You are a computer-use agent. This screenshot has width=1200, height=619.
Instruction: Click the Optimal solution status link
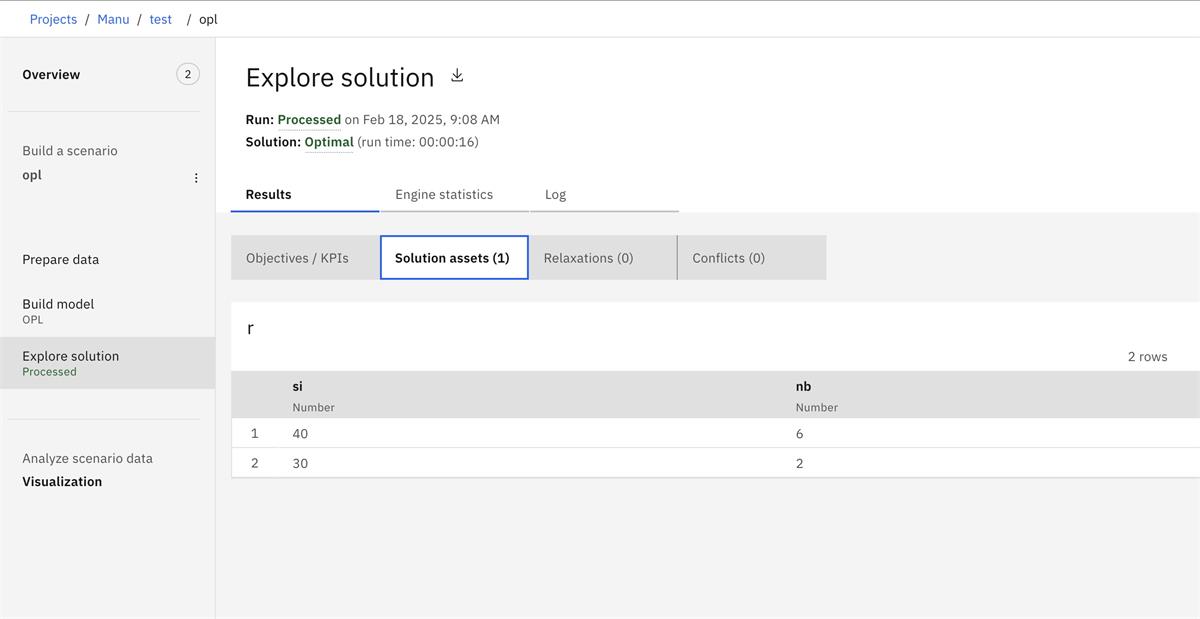tap(329, 142)
